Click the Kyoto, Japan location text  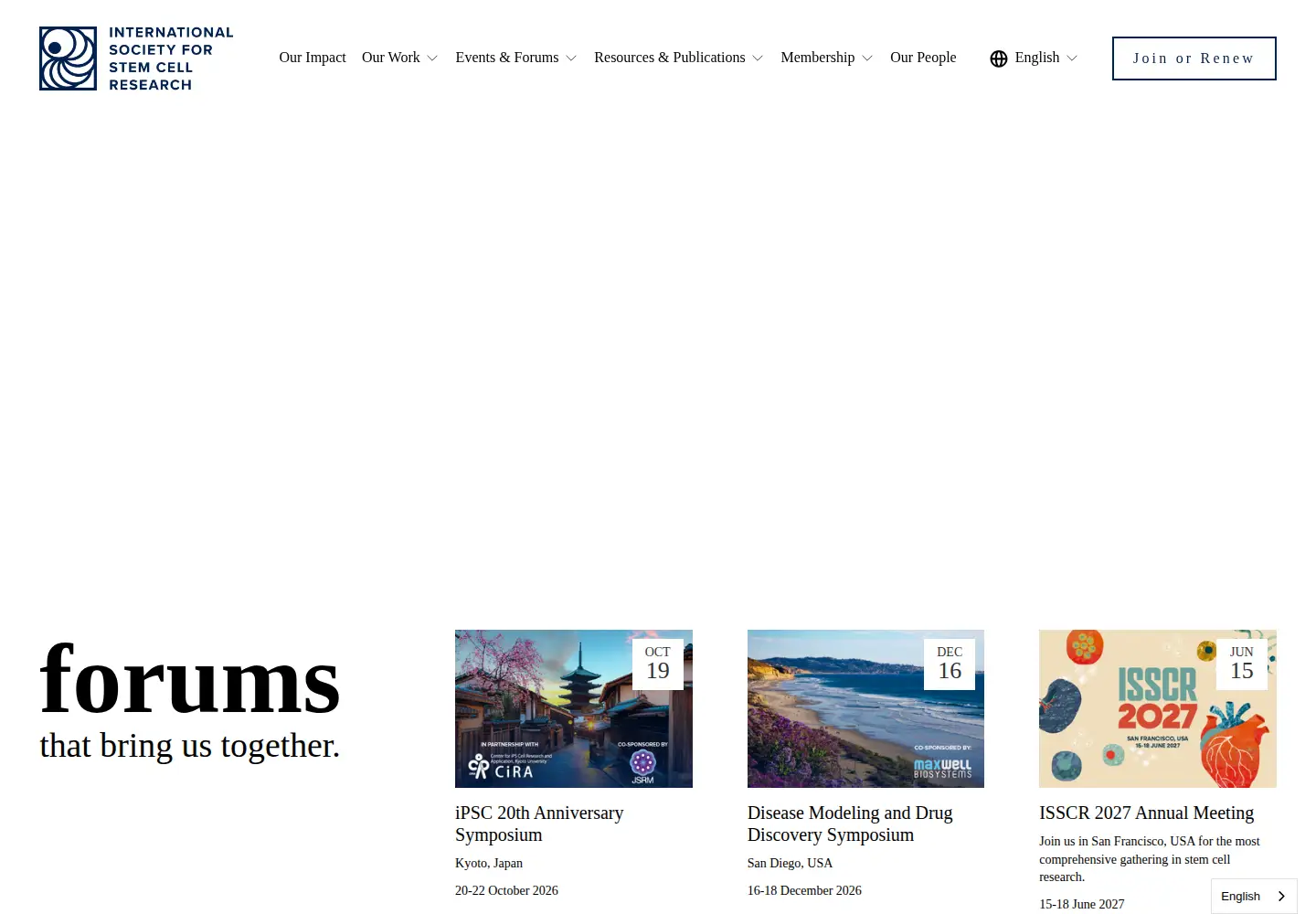489,863
